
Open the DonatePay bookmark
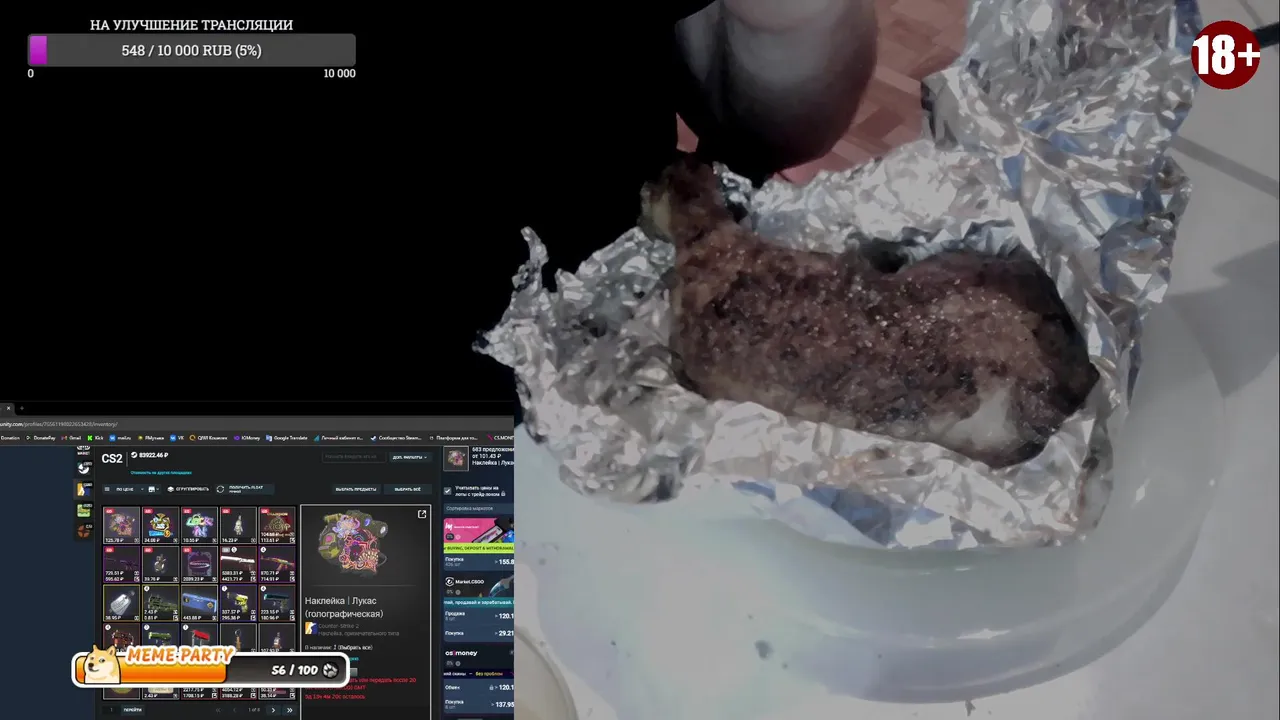pos(40,437)
